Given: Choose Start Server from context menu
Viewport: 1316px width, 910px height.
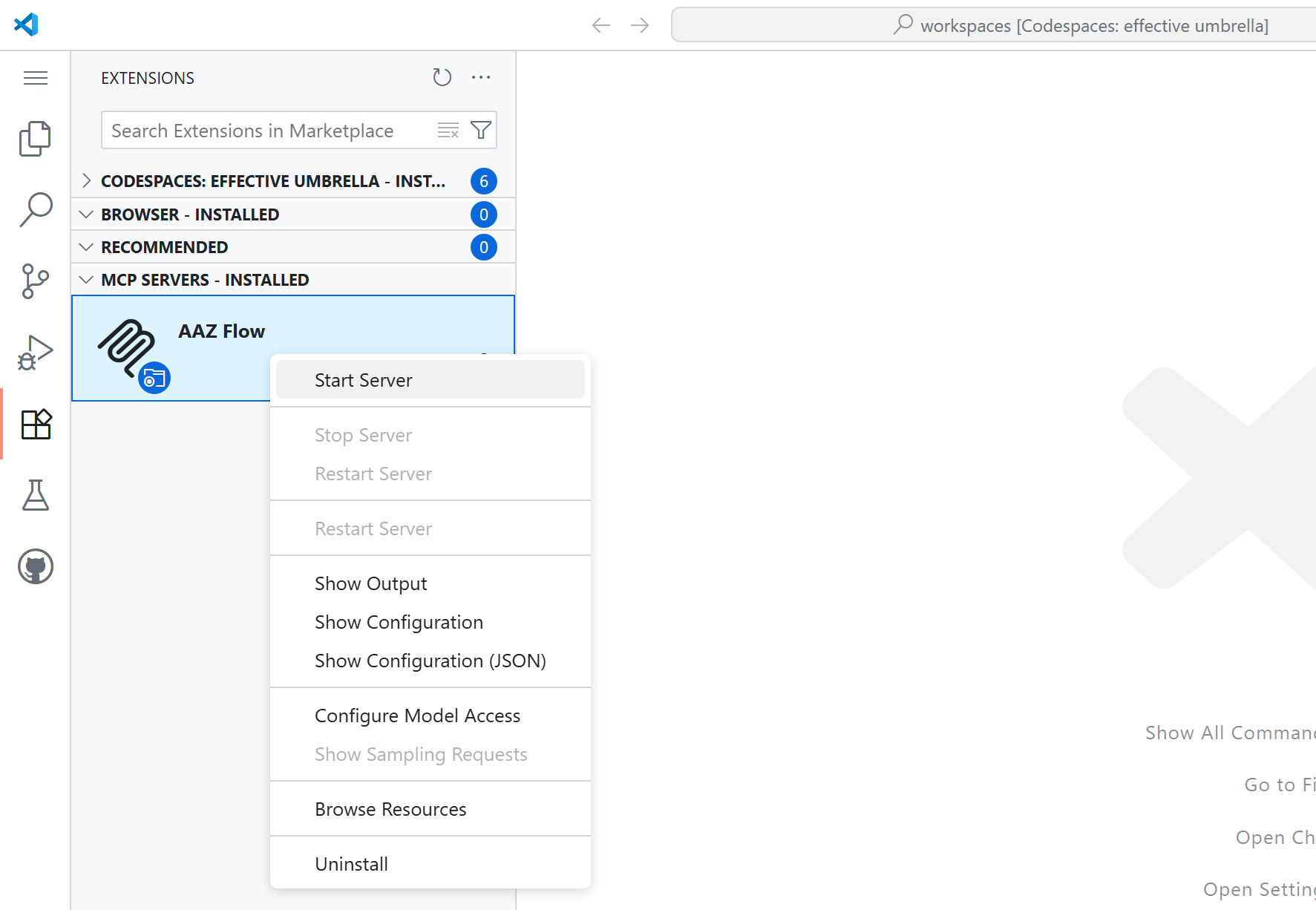Looking at the screenshot, I should pos(431,380).
